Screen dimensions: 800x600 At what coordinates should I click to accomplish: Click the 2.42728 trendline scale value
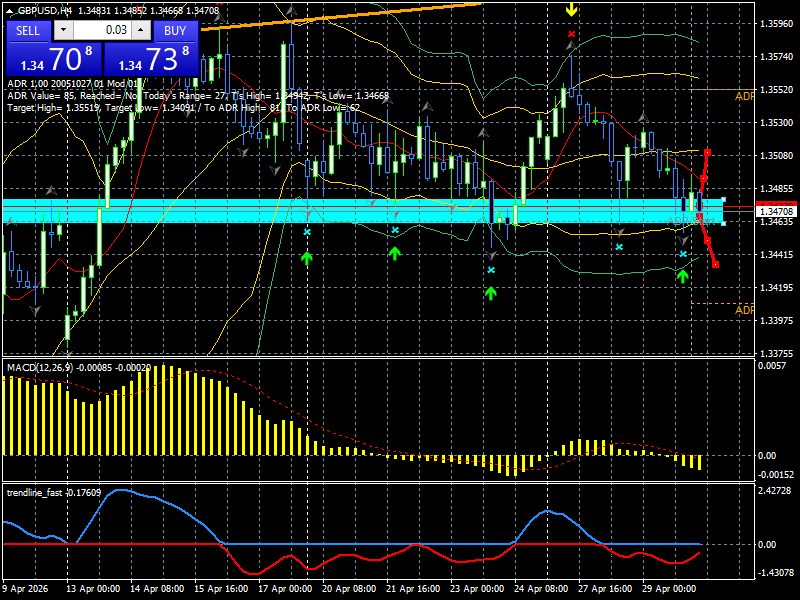(x=774, y=491)
